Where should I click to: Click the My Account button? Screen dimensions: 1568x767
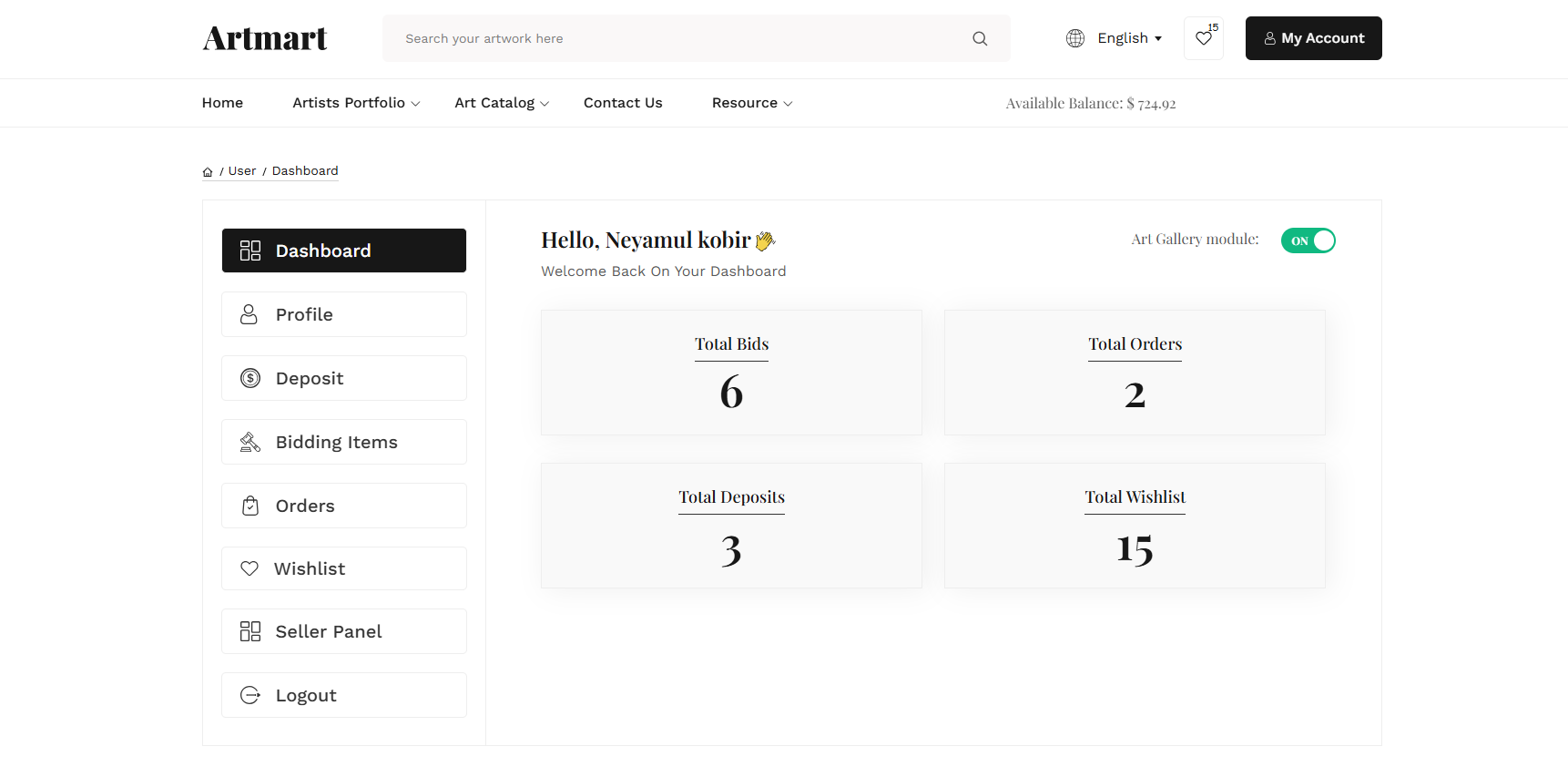pyautogui.click(x=1313, y=38)
